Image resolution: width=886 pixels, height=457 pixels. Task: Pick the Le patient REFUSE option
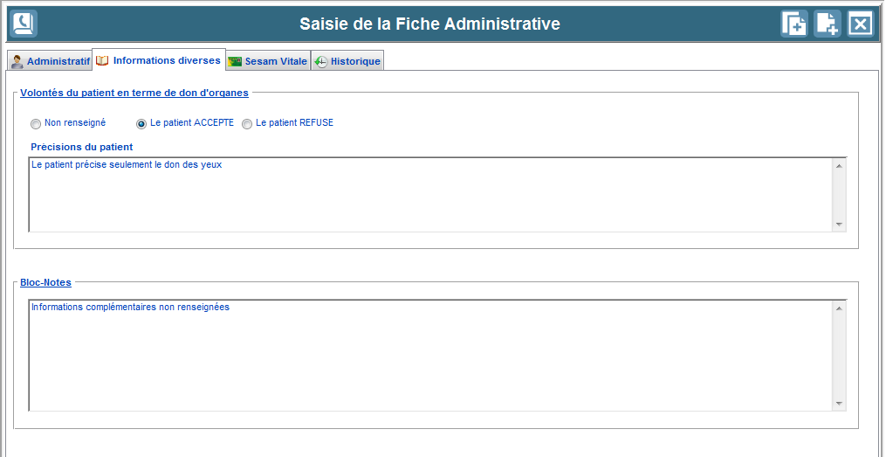(x=247, y=124)
